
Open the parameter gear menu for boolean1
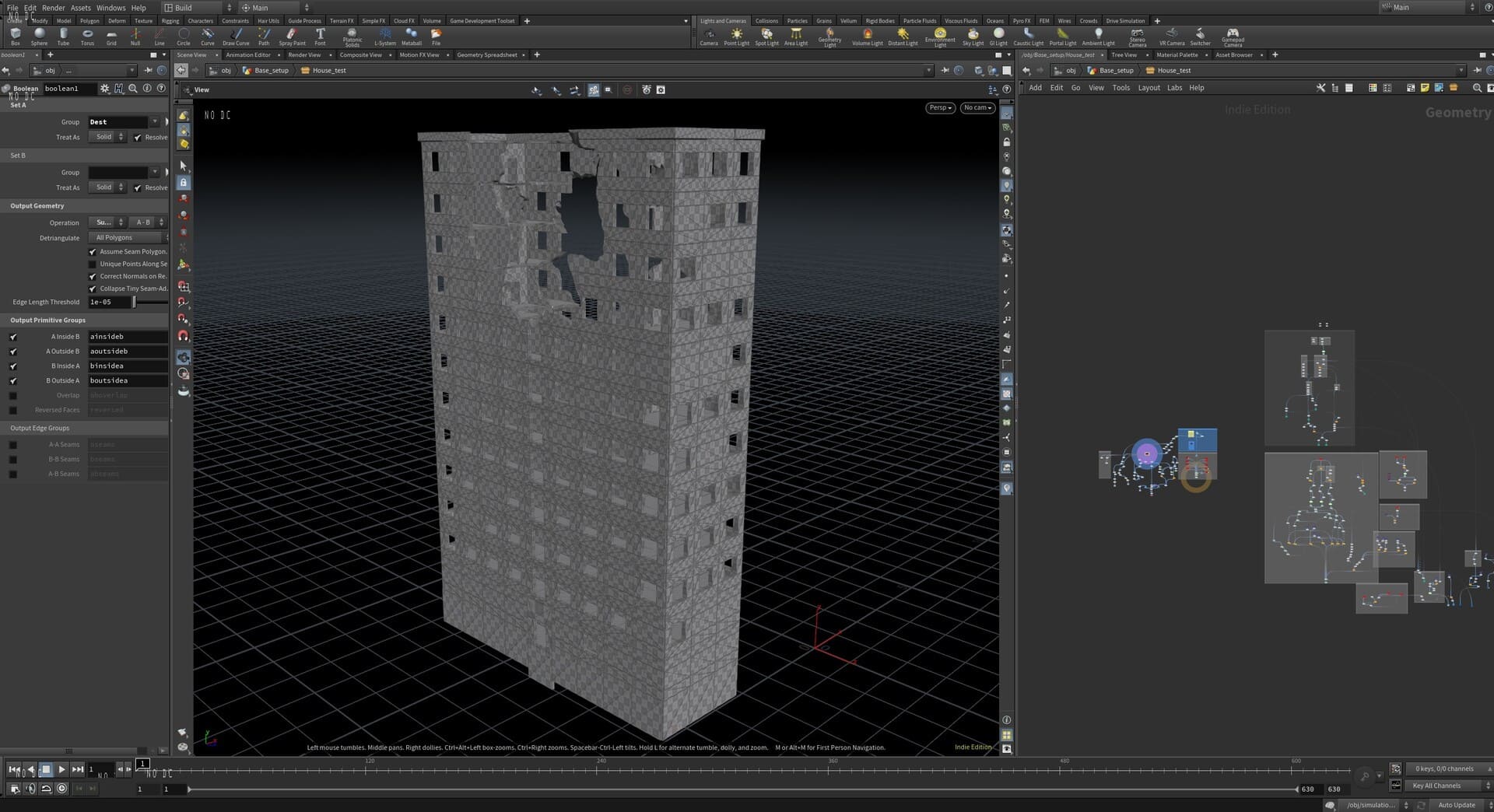point(104,89)
